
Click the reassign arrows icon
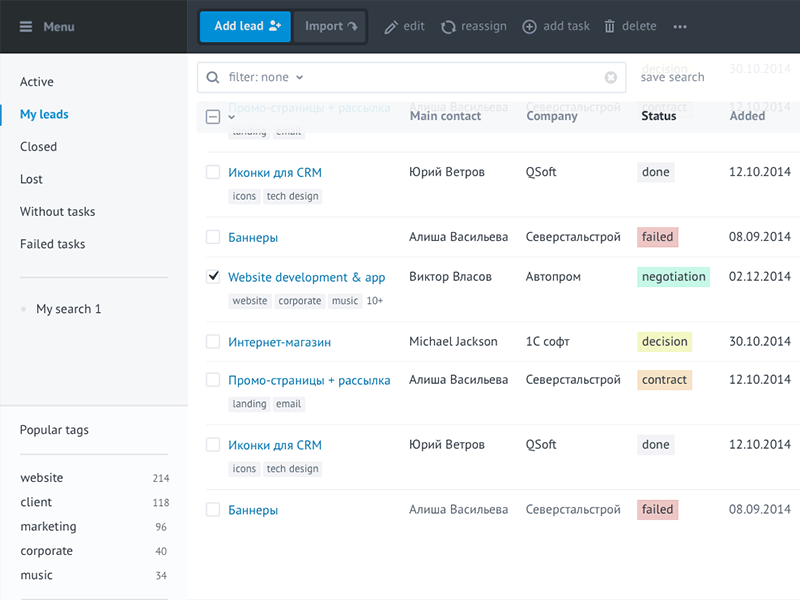[448, 27]
